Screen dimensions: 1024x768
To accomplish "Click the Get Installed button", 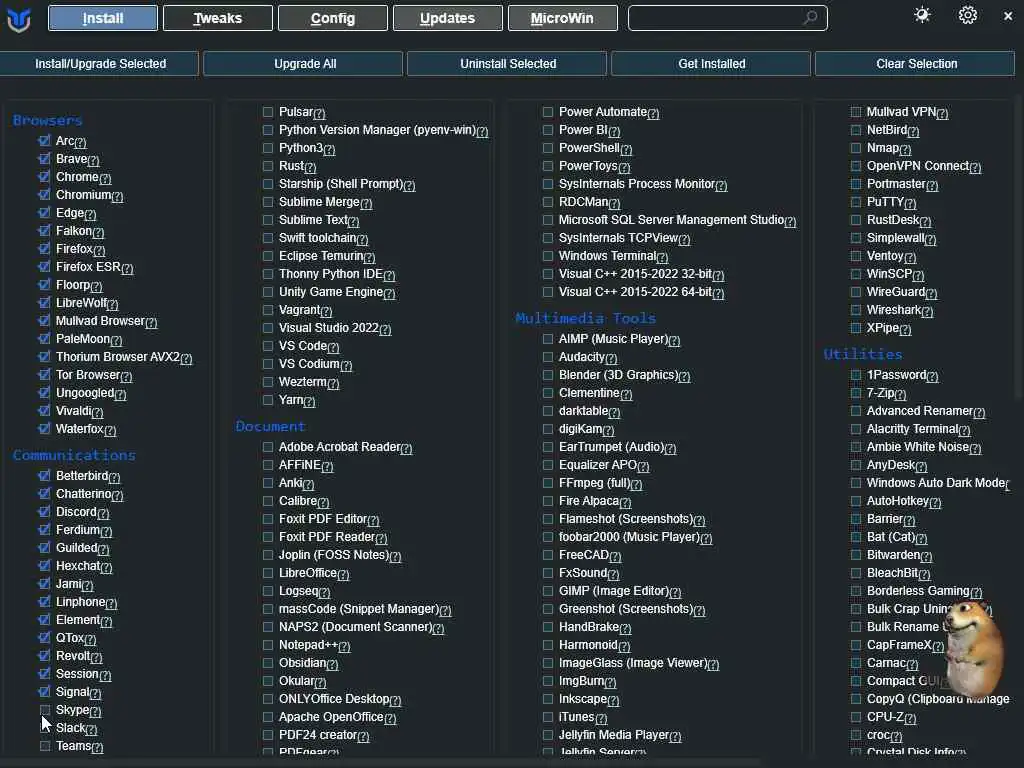I will pos(711,63).
